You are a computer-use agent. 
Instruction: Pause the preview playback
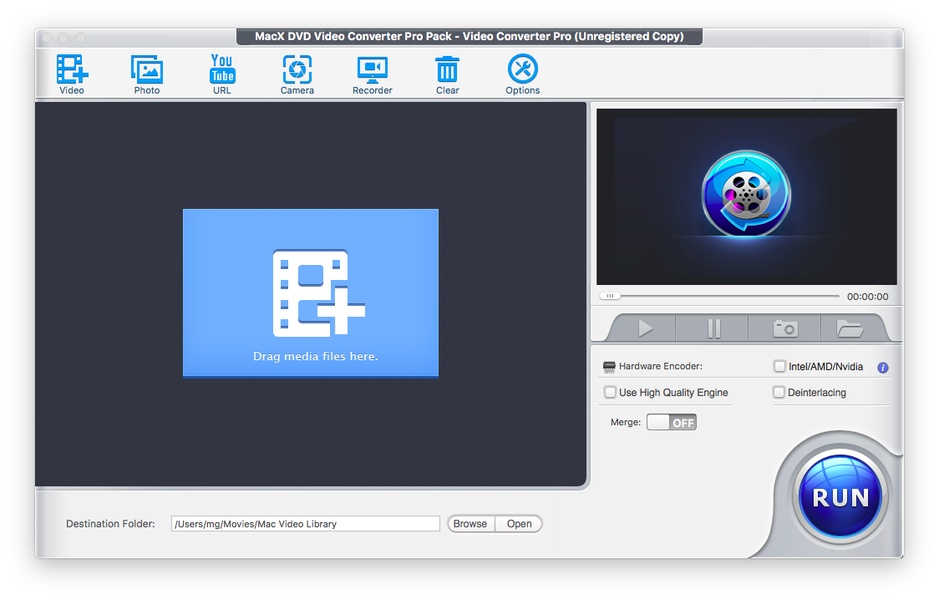pyautogui.click(x=713, y=328)
